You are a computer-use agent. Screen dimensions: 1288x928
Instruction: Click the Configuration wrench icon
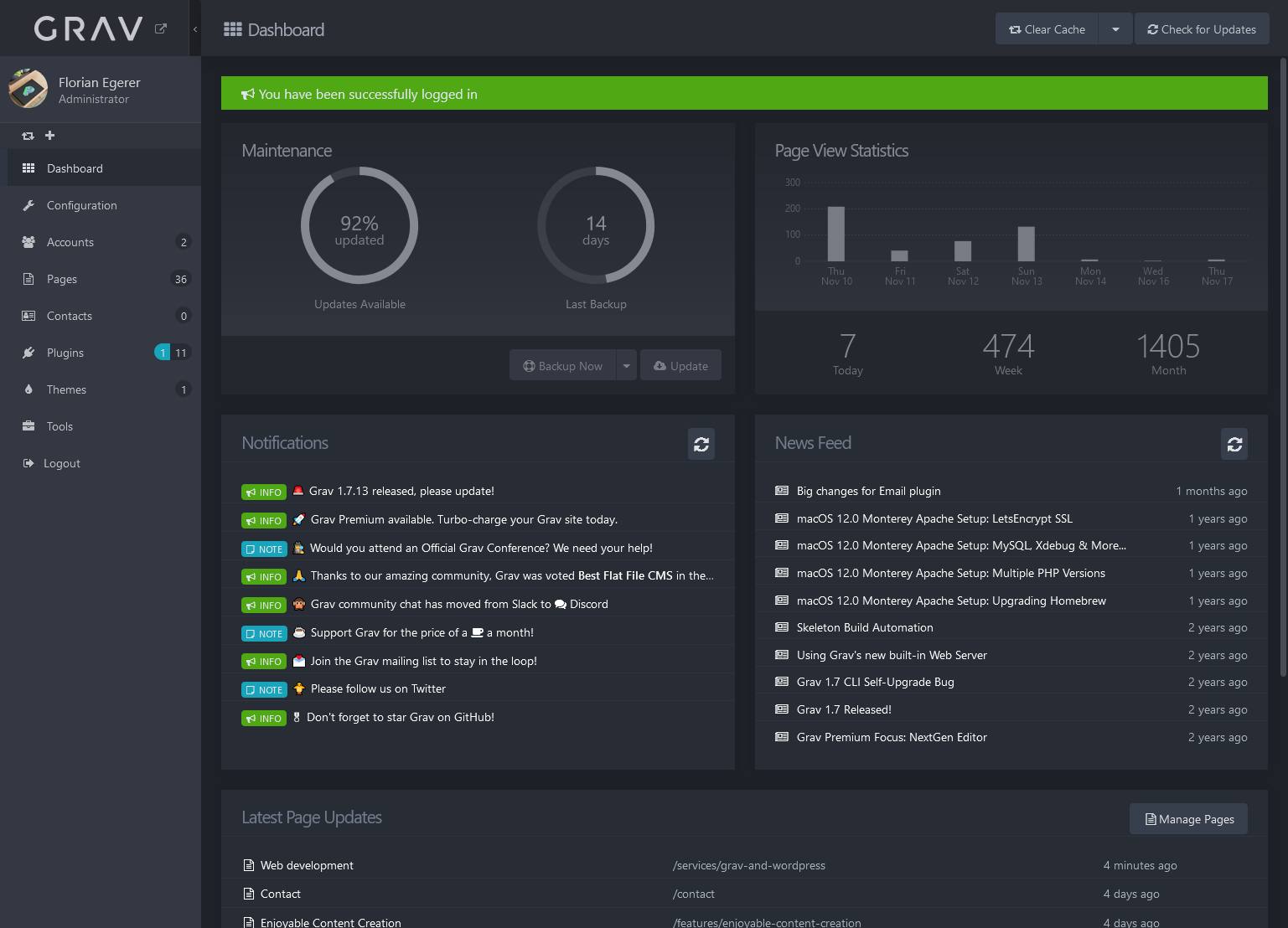click(28, 205)
